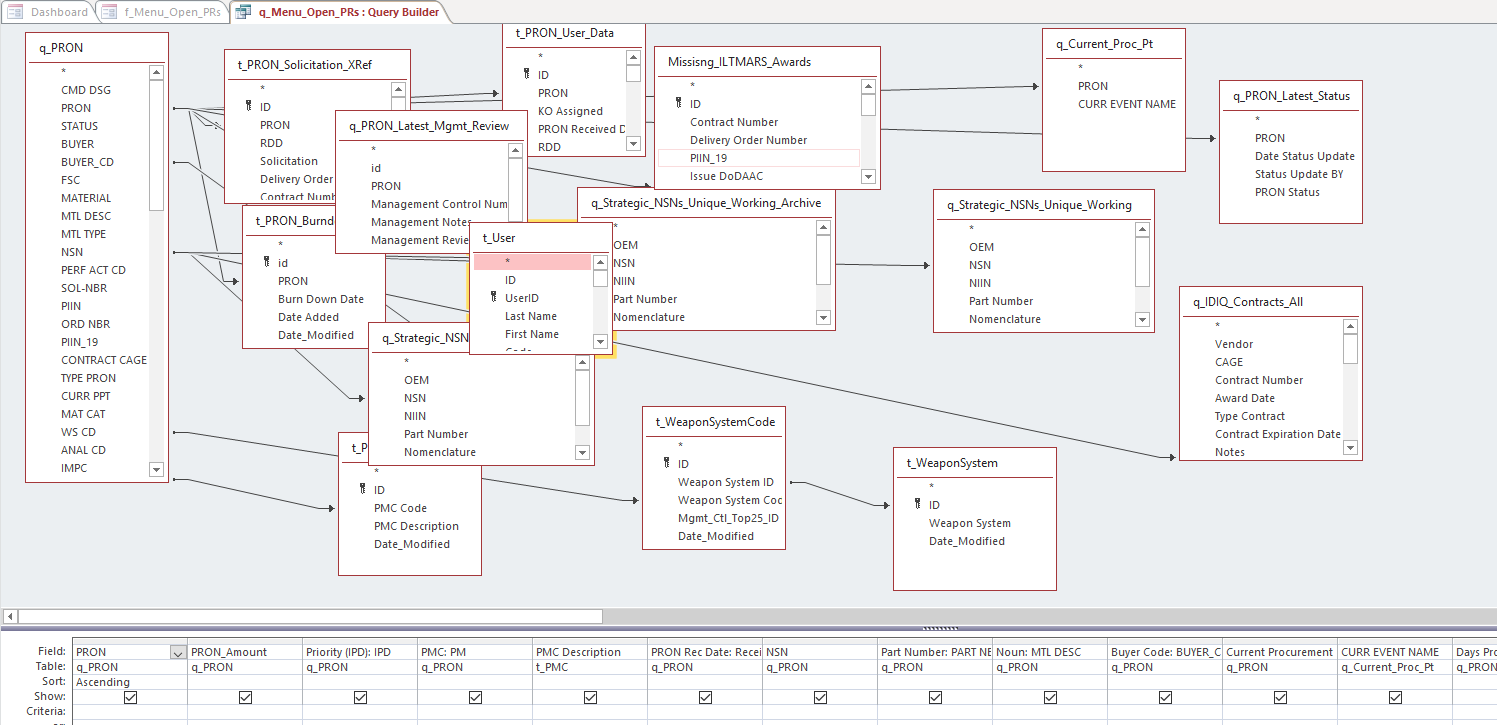
Task: Click Criteria cell under PRON column
Action: tap(130, 712)
